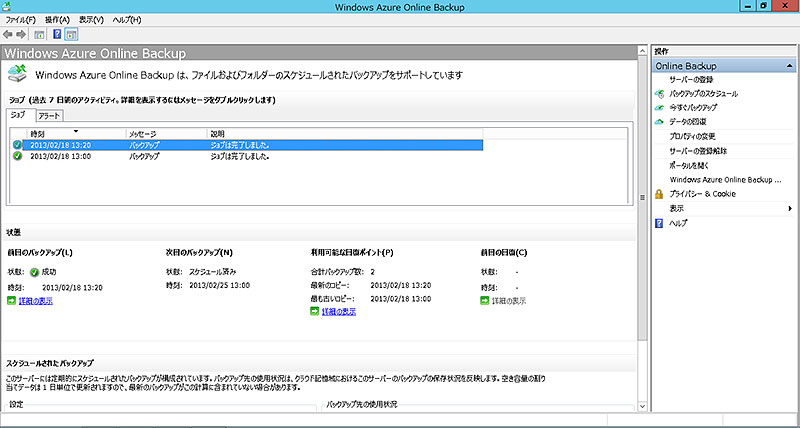Screen dimensions: 800x428
Task: Click the help icon in the toolbar
Action: tap(57, 33)
